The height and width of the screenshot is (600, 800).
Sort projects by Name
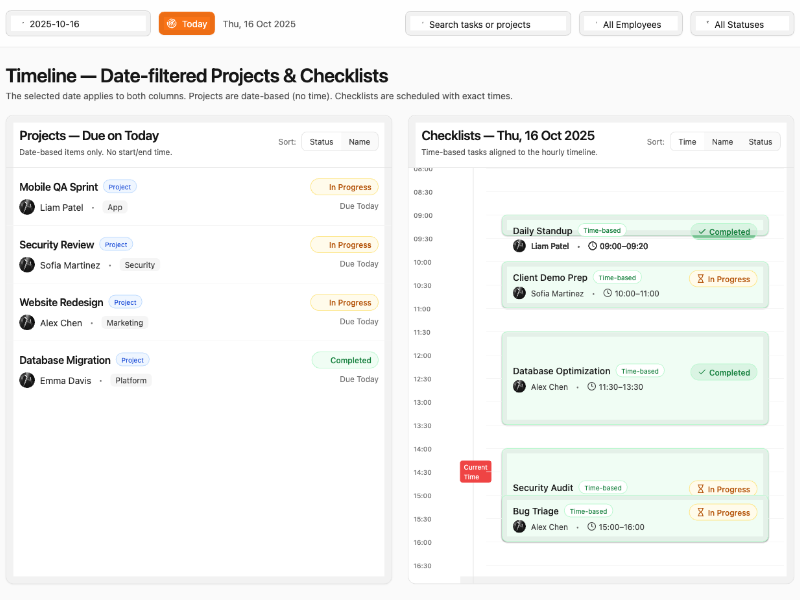click(x=359, y=142)
